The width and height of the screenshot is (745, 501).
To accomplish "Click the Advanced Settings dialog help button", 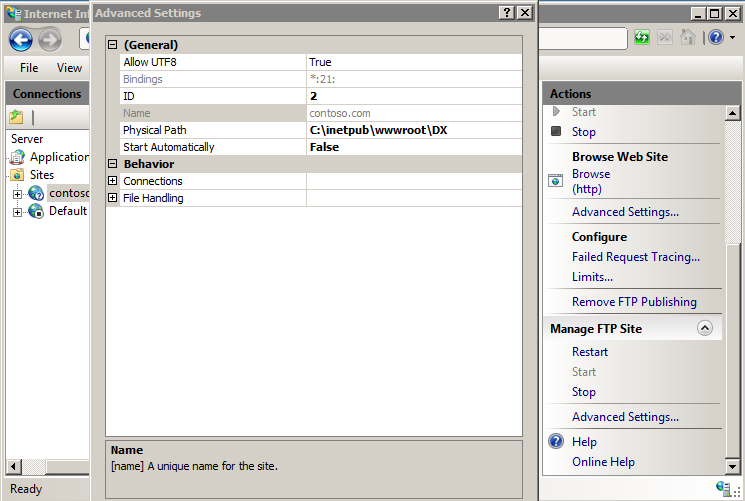I will point(507,13).
